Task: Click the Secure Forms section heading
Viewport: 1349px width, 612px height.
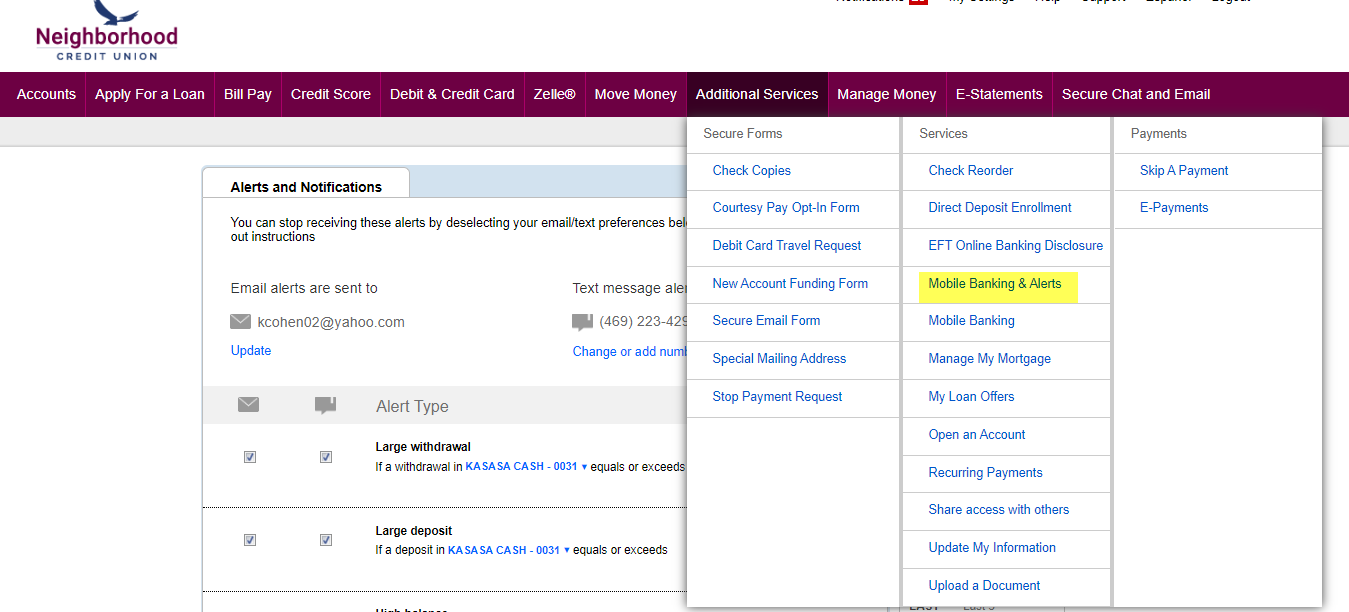Action: click(x=743, y=133)
